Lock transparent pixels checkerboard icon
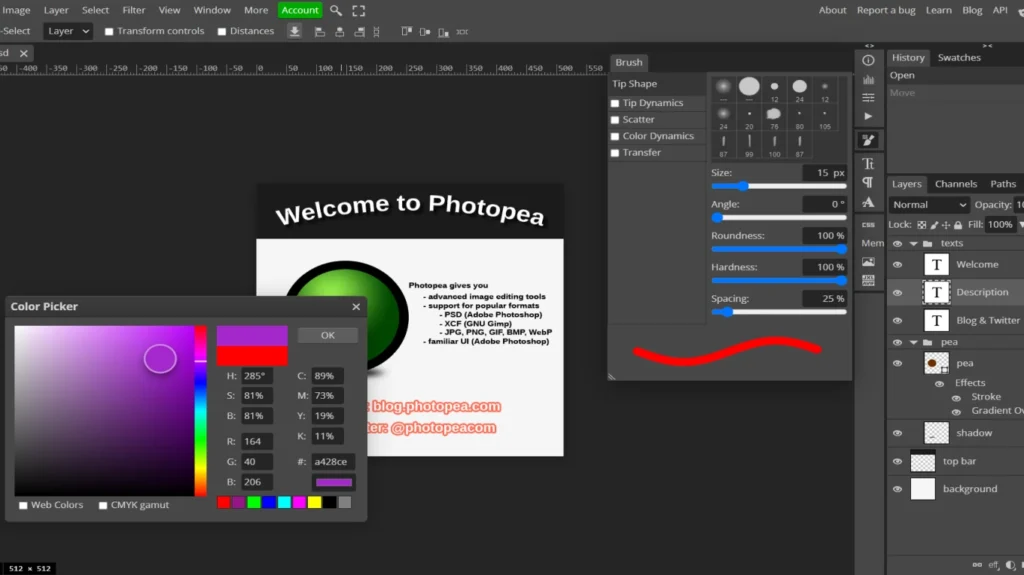The height and width of the screenshot is (575, 1024). (921, 225)
